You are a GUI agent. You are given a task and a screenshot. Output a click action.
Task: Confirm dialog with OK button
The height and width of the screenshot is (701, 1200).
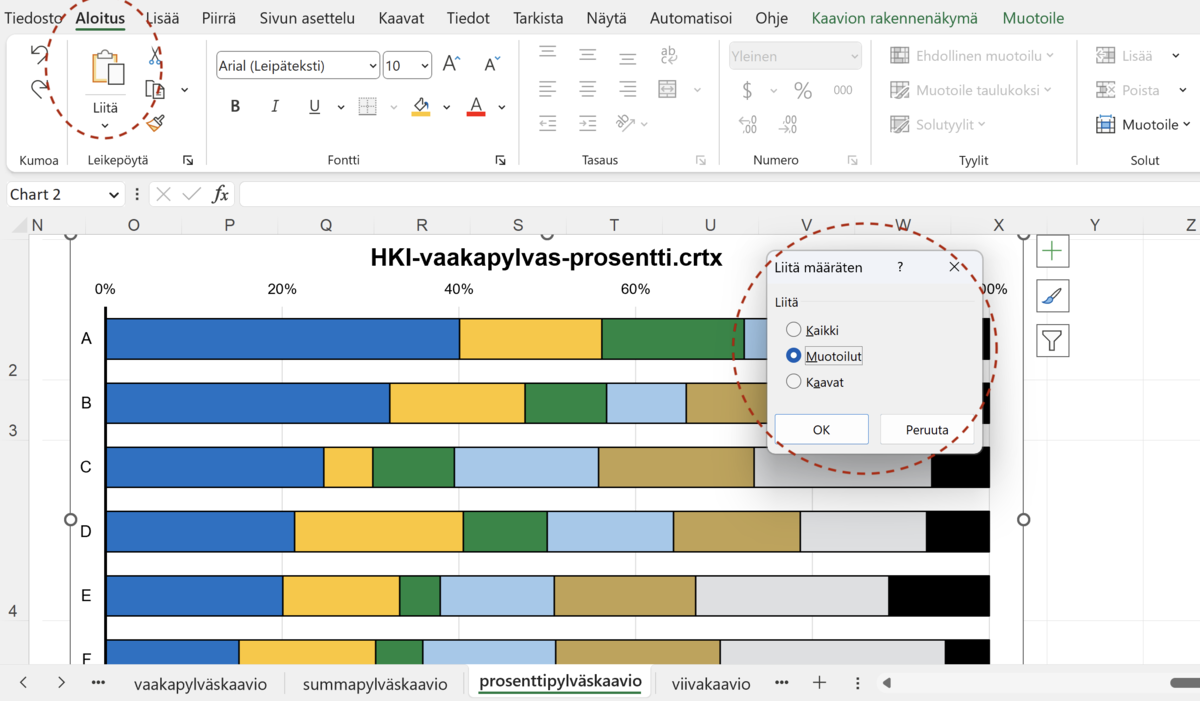click(821, 430)
